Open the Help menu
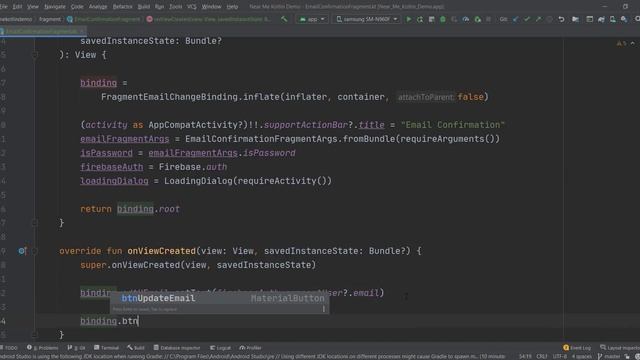640x360 pixels. coord(232,7)
